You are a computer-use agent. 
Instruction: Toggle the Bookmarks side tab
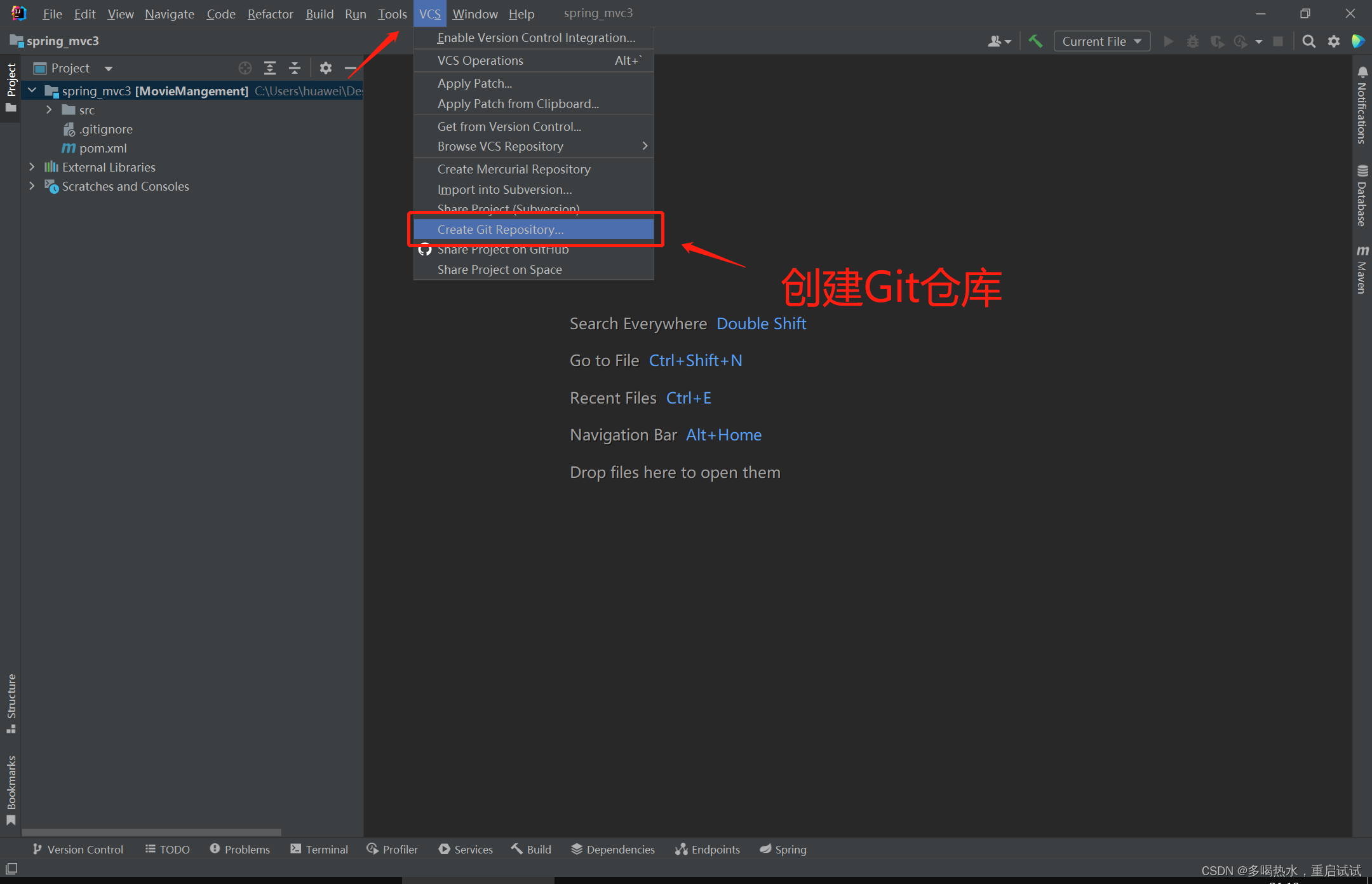pyautogui.click(x=11, y=790)
